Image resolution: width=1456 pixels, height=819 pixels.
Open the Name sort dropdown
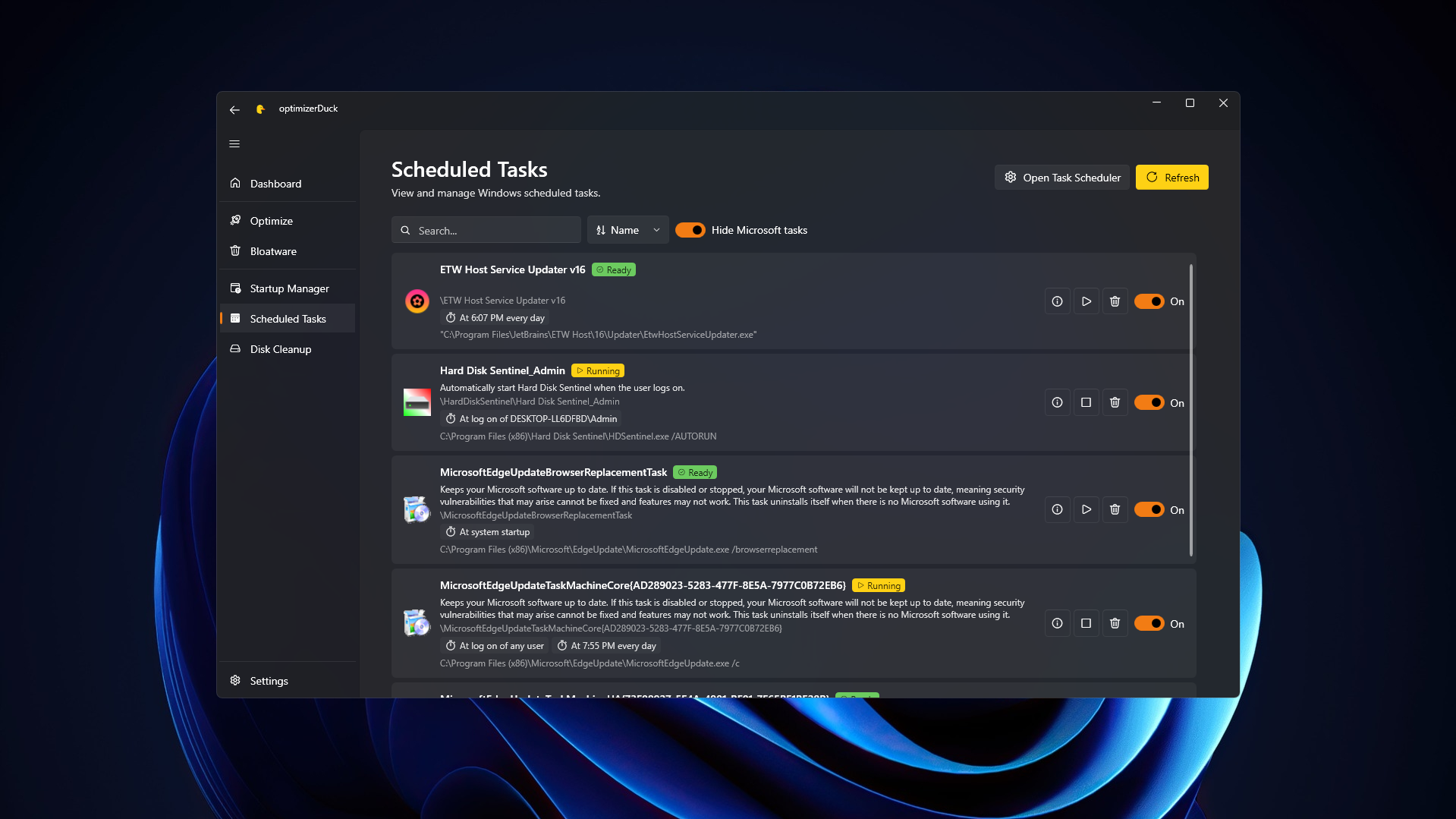click(x=627, y=230)
